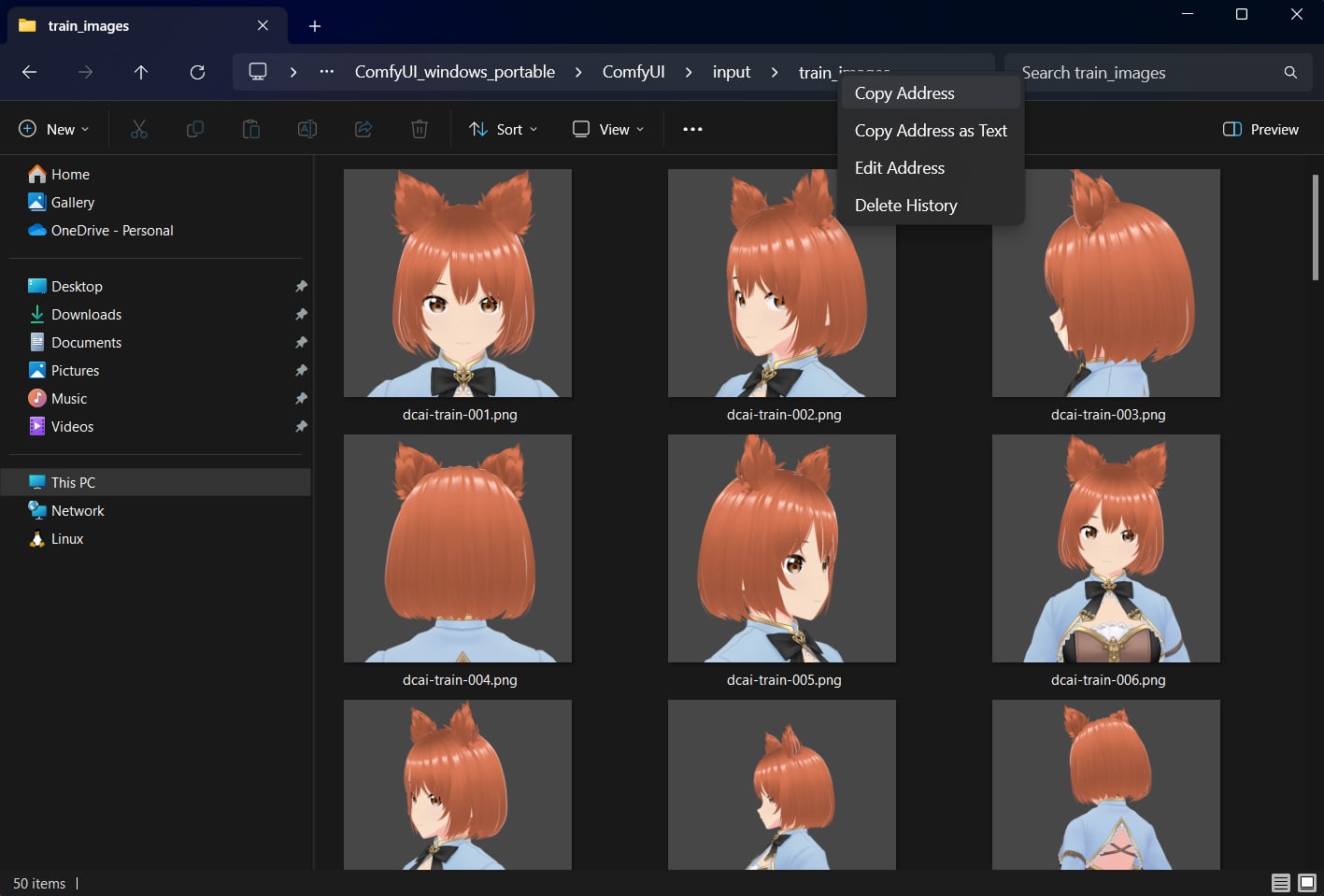Expand chevron after ComfyUI breadcrumb
This screenshot has height=896, width=1324.
(689, 72)
